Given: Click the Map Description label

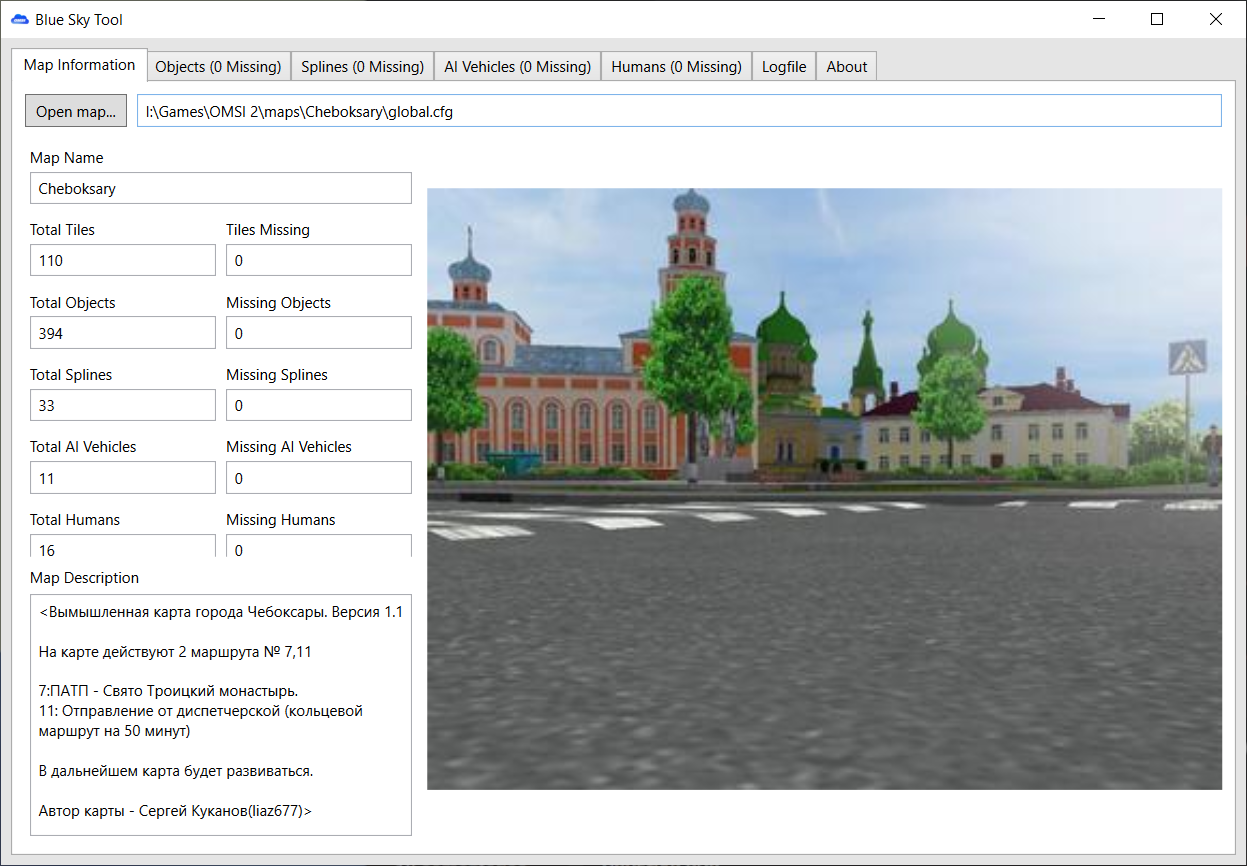Looking at the screenshot, I should pos(85,578).
